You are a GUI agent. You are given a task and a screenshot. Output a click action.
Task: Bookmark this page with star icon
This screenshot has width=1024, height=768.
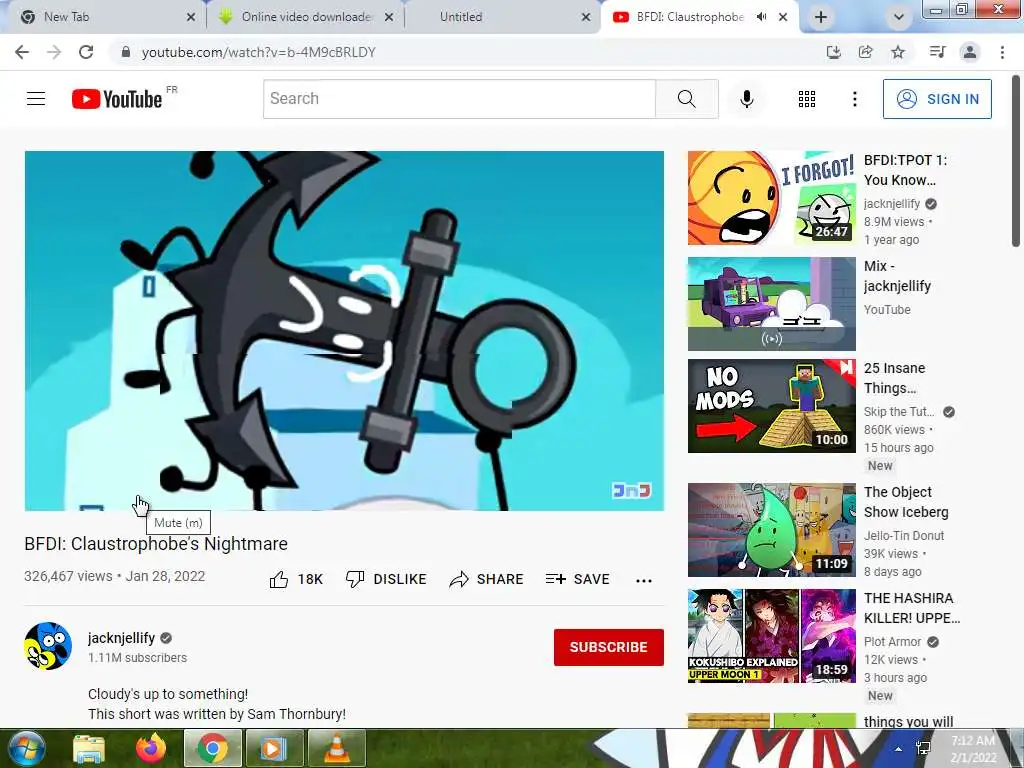click(x=898, y=52)
